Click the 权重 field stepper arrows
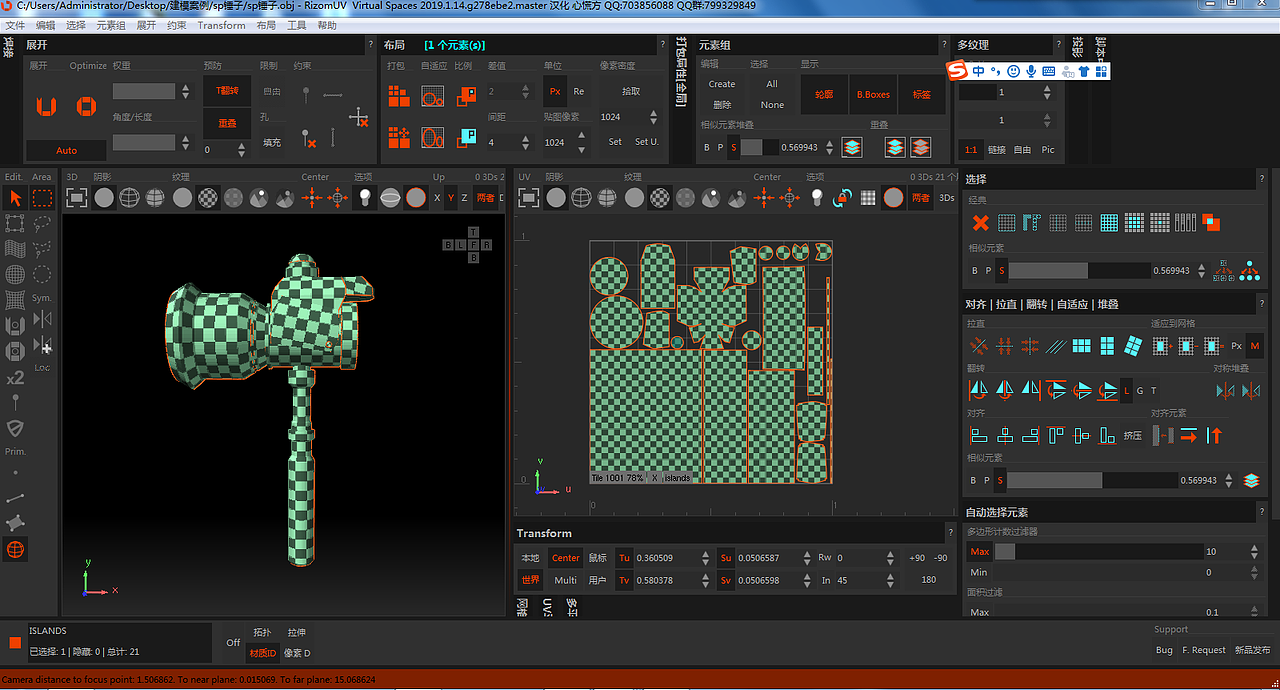This screenshot has height=690, width=1280. [185, 92]
